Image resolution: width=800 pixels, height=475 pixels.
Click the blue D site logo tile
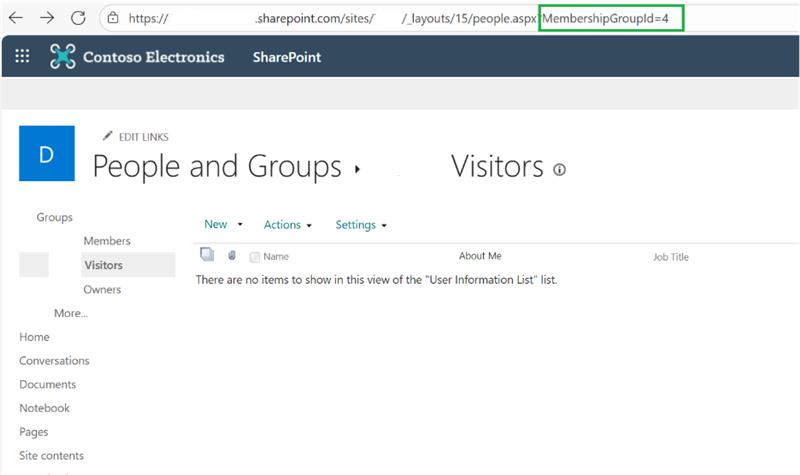[x=47, y=153]
